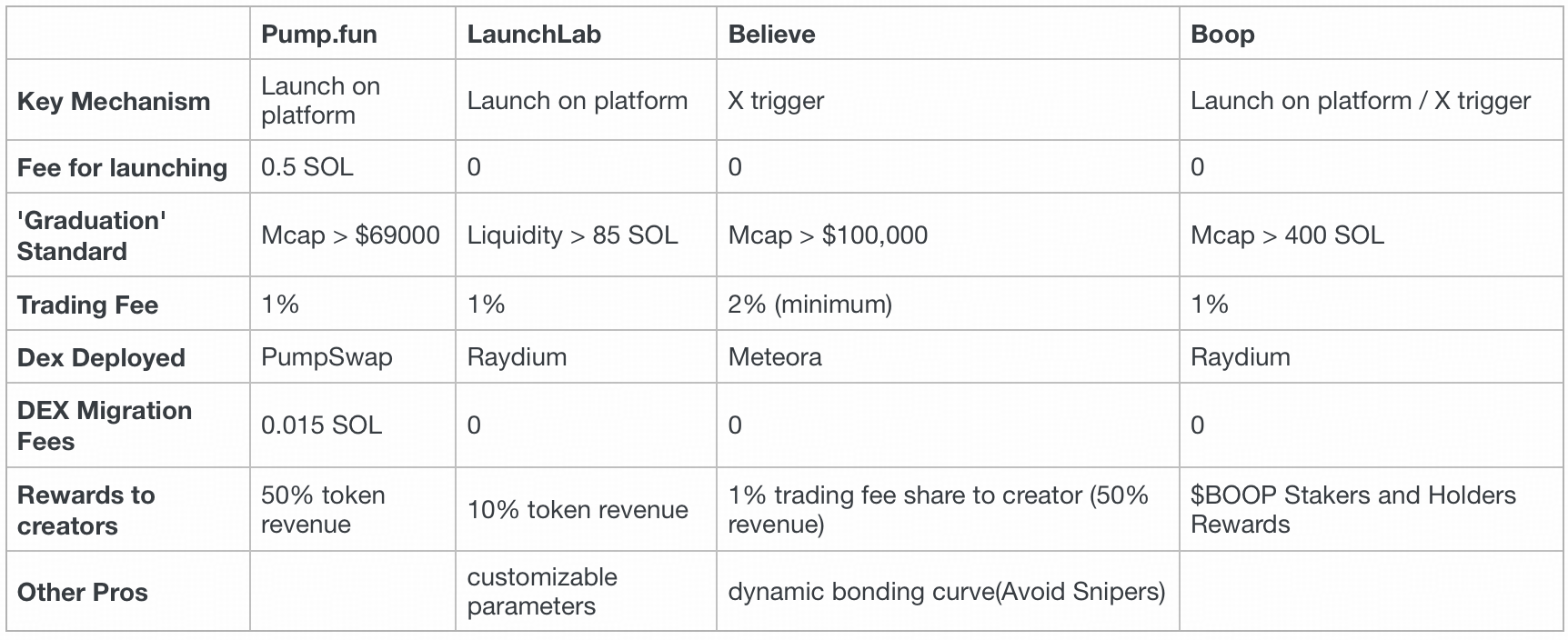Click the Key Mechanism row label

click(x=114, y=101)
